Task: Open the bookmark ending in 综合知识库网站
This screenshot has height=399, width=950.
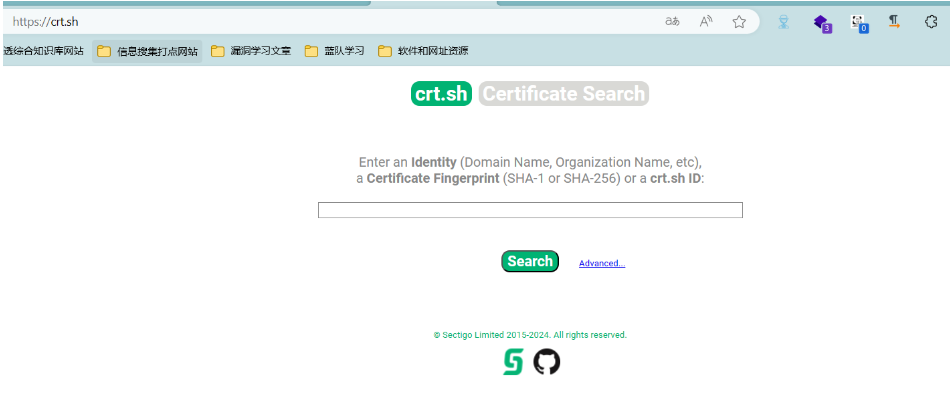Action: click(43, 51)
